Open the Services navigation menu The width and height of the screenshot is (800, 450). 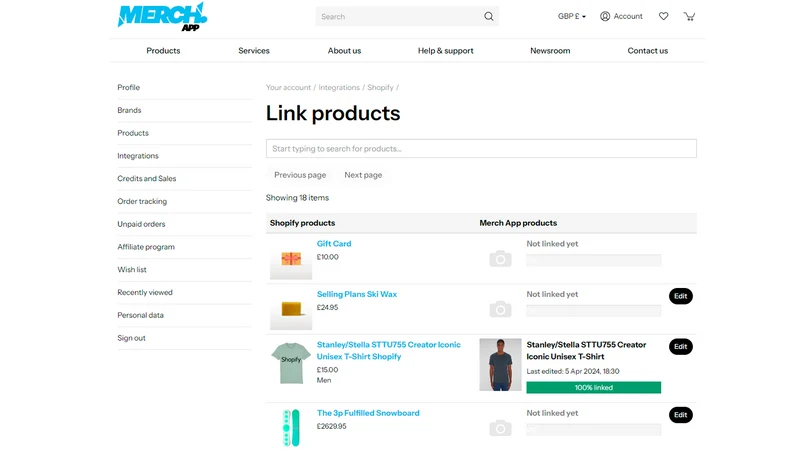[x=254, y=51]
